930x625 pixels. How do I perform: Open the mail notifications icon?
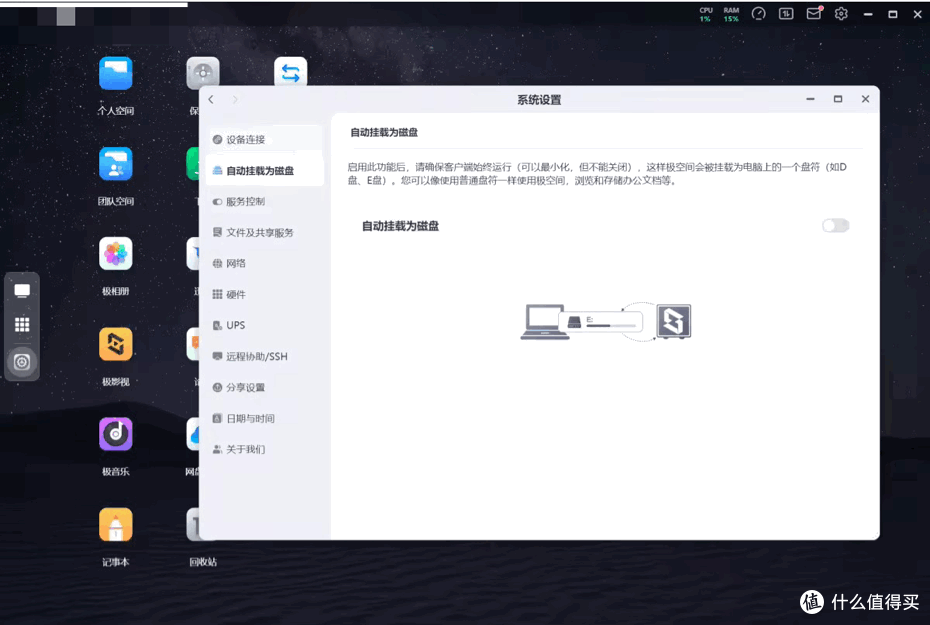point(814,13)
